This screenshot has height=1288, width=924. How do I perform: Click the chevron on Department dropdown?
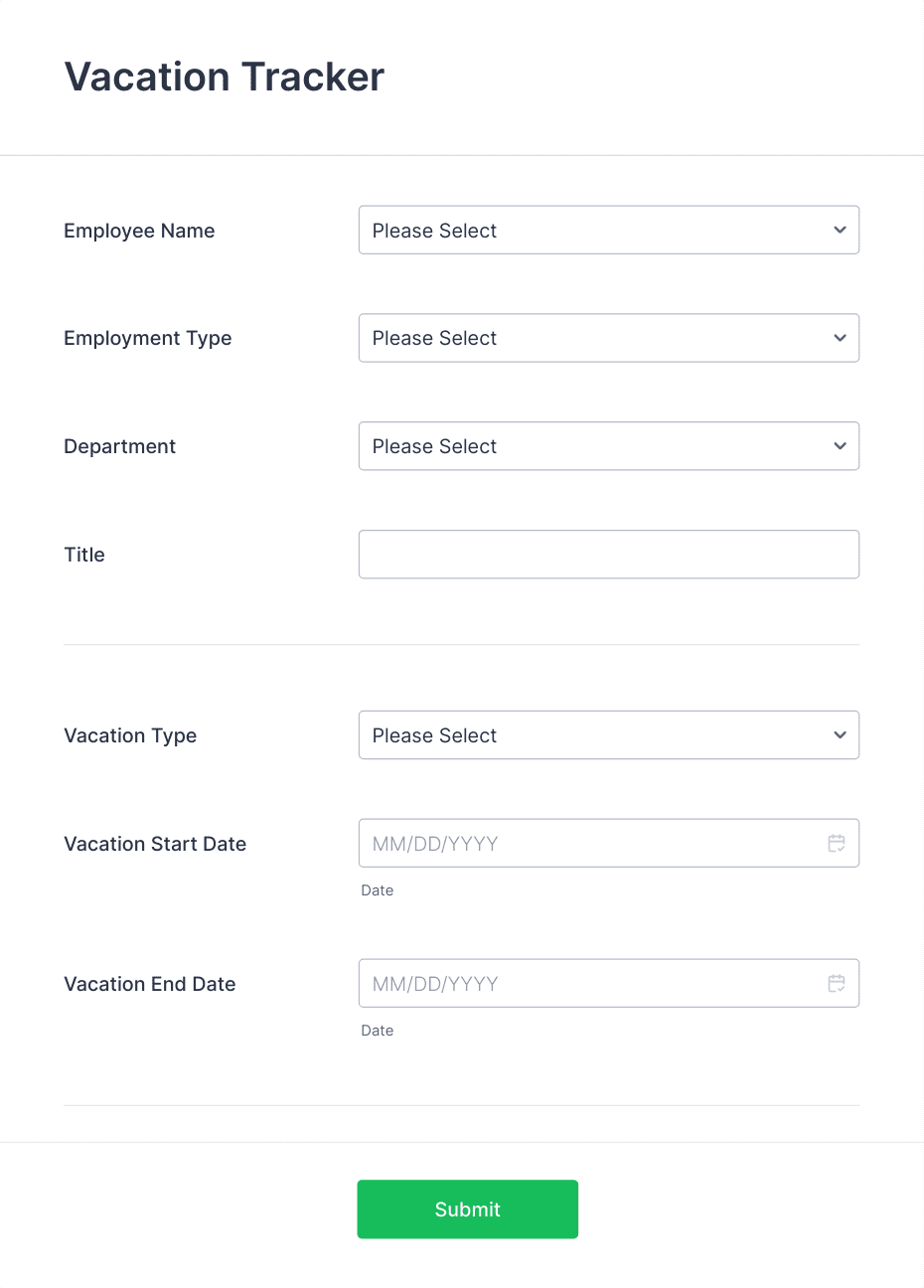pyautogui.click(x=840, y=446)
